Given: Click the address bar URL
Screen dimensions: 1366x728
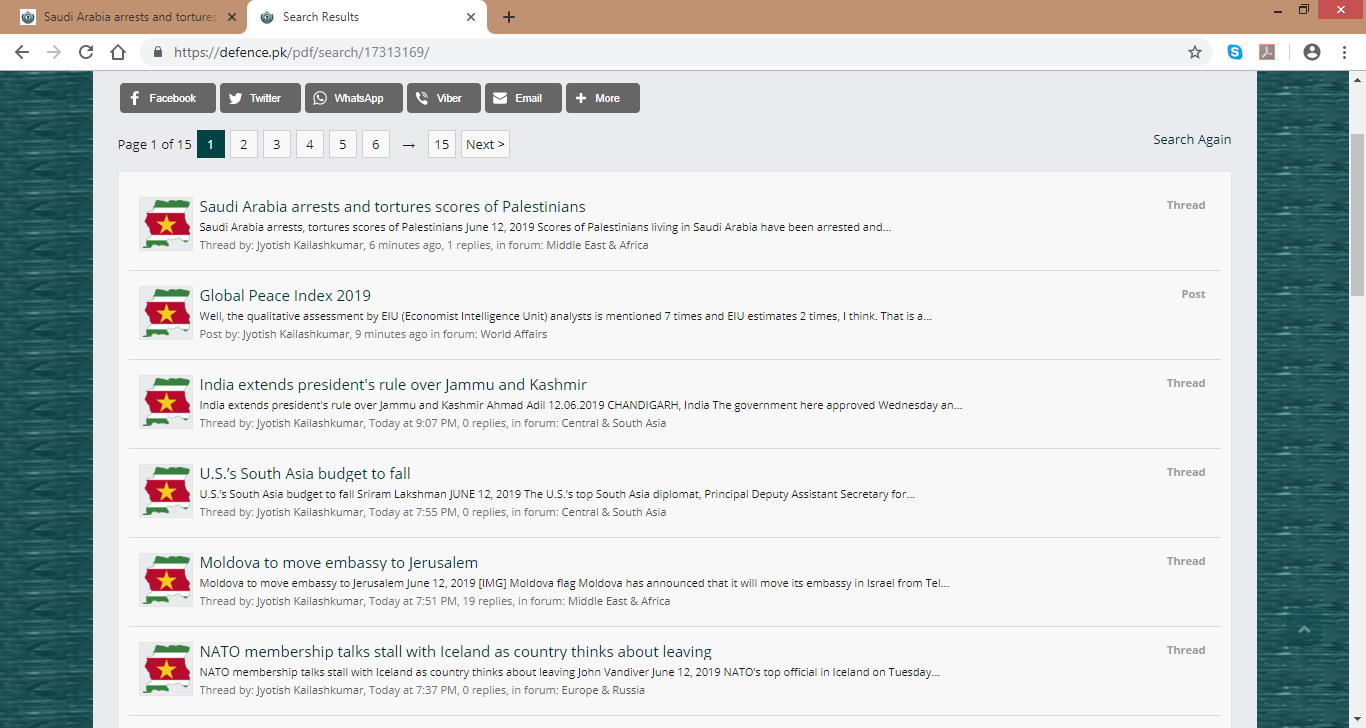Looking at the screenshot, I should [301, 52].
